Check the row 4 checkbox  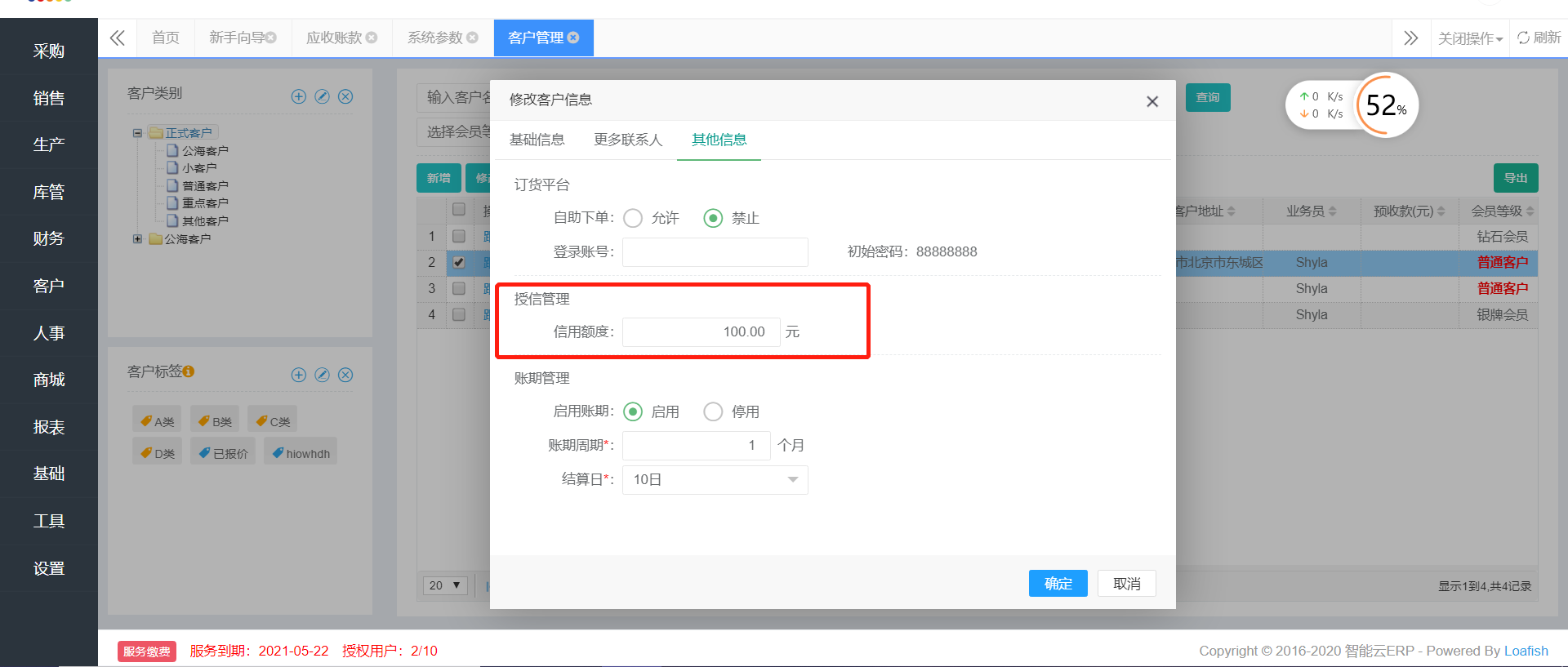[x=459, y=314]
